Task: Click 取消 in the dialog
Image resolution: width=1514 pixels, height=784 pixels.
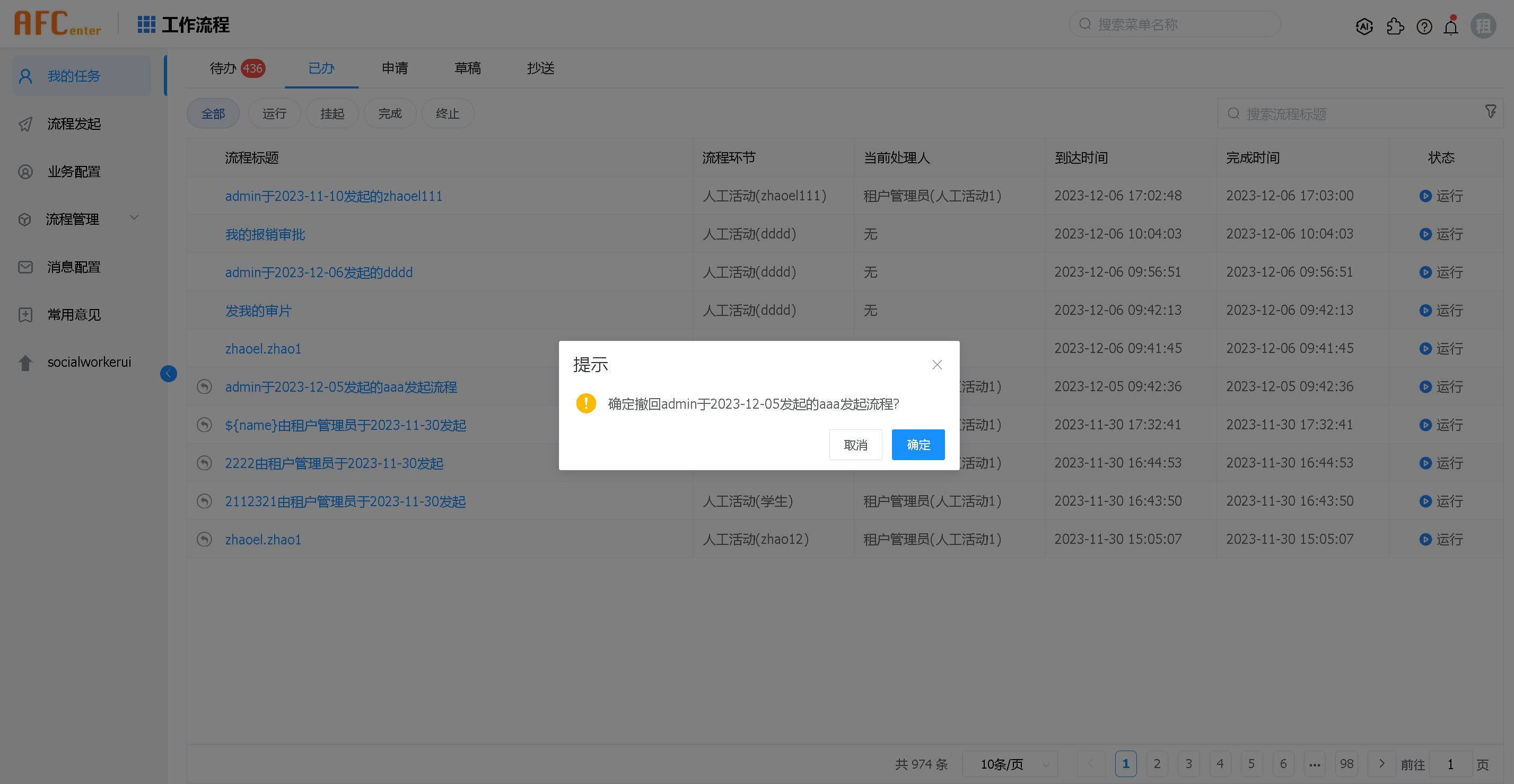Action: (855, 445)
